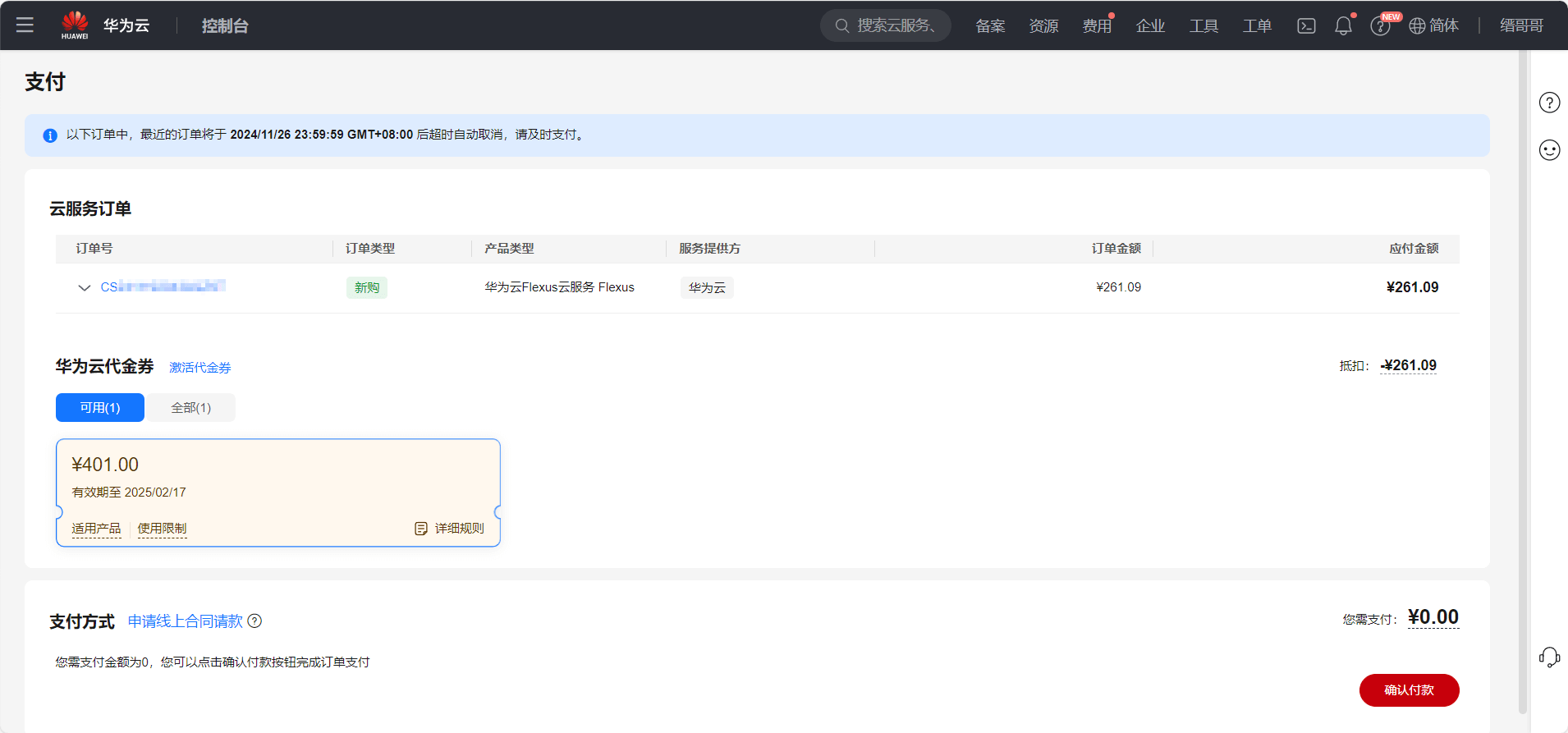Go to the 控制台 console link
This screenshot has width=1568, height=733.
click(225, 26)
